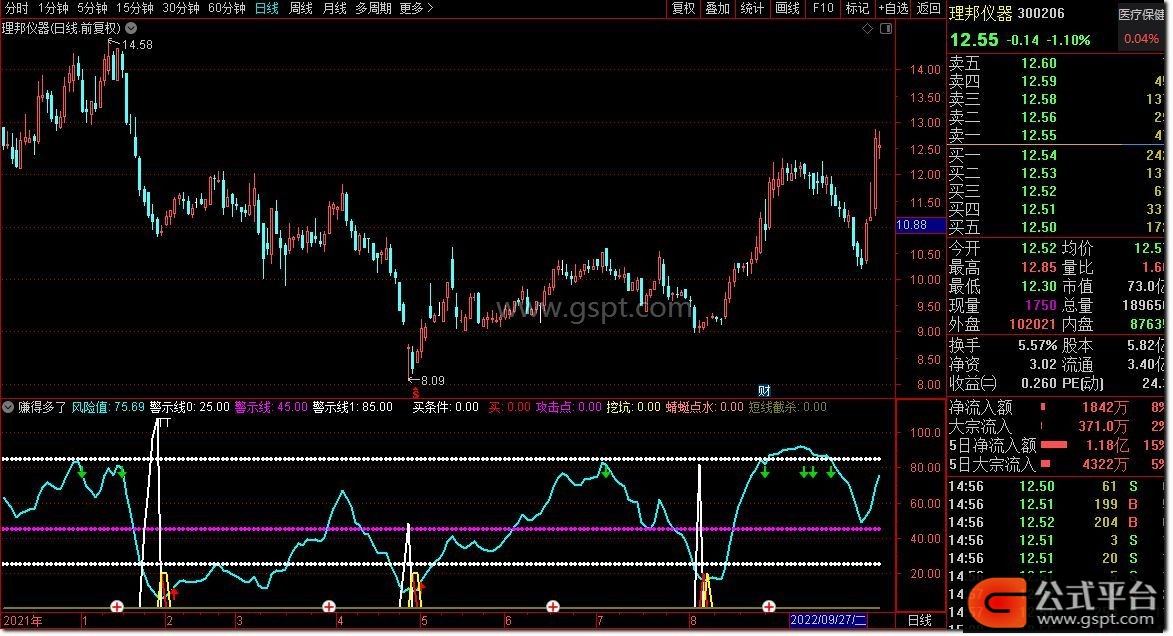Viewport: 1173px width, 636px height.
Task: Select the 卖二 12.56 order row
Action: tap(1056, 117)
